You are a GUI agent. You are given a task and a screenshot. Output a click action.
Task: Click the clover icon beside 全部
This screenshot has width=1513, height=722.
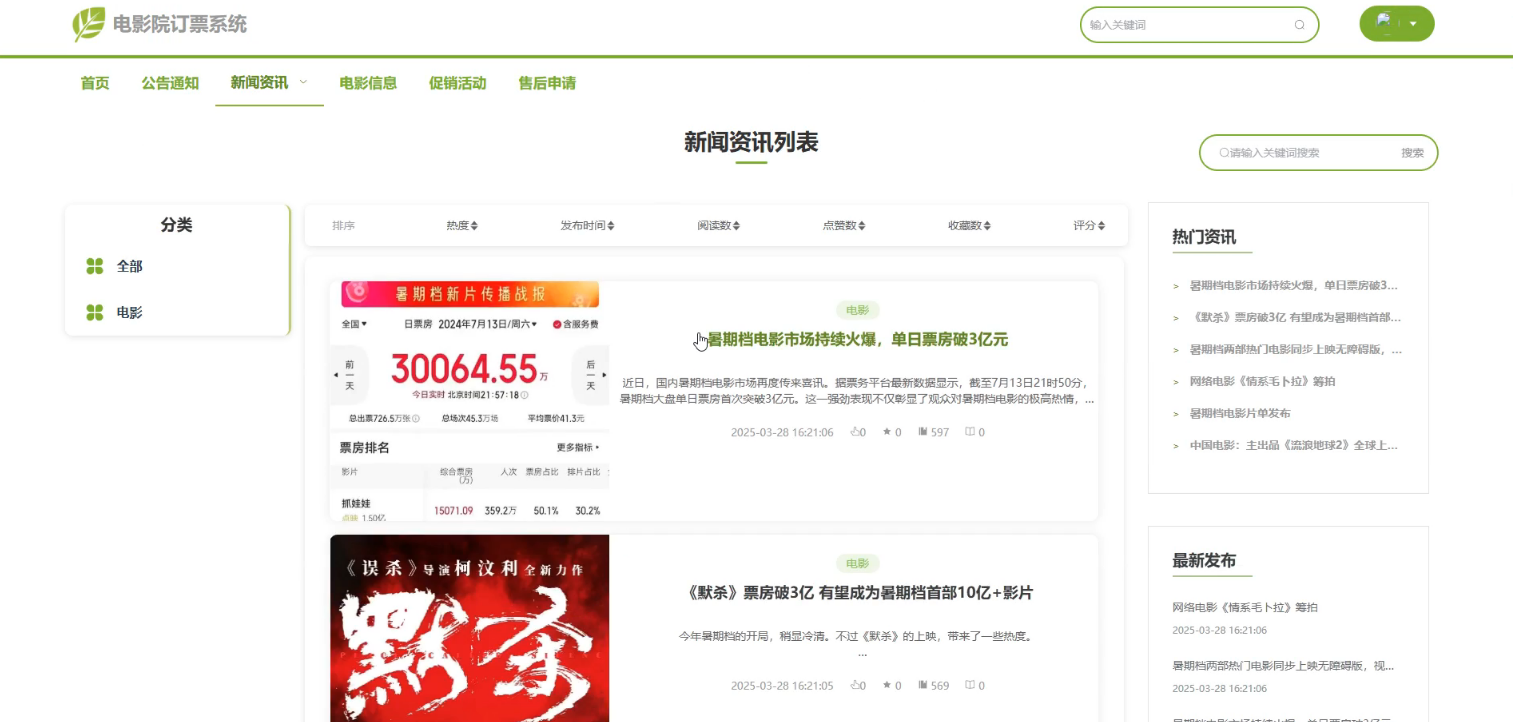(x=95, y=266)
